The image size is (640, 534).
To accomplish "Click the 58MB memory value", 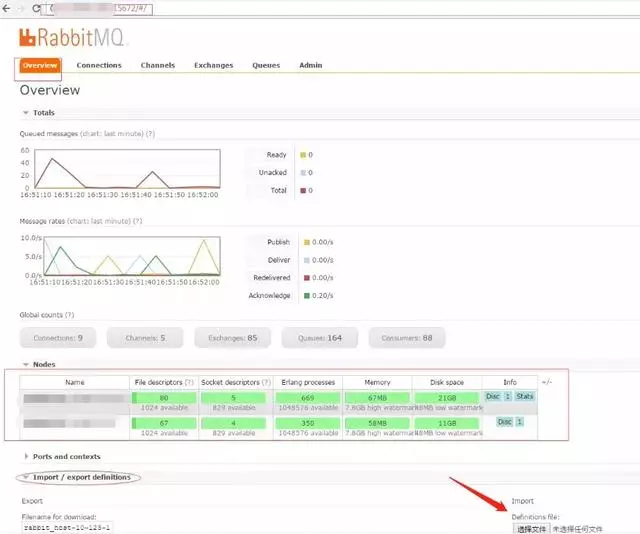I will 377,423.
